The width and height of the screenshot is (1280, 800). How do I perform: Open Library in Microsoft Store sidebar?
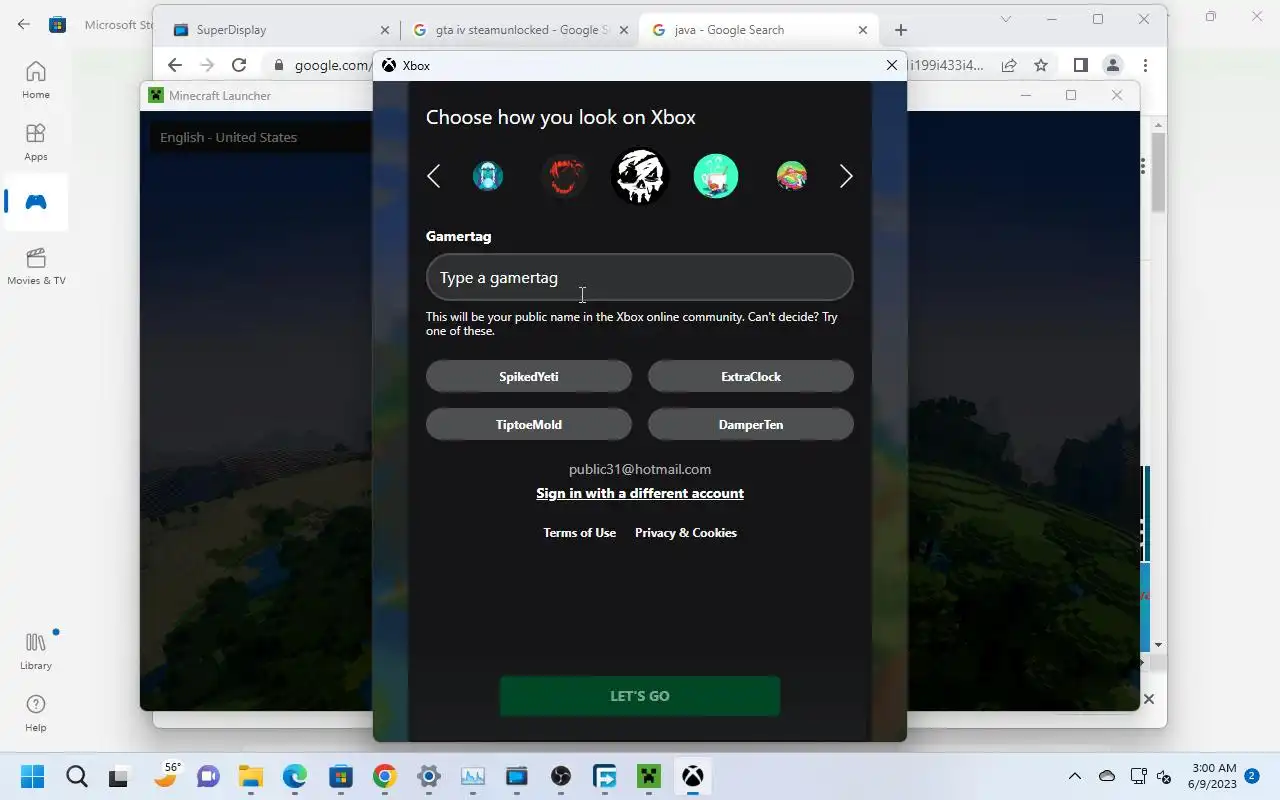coord(36,651)
